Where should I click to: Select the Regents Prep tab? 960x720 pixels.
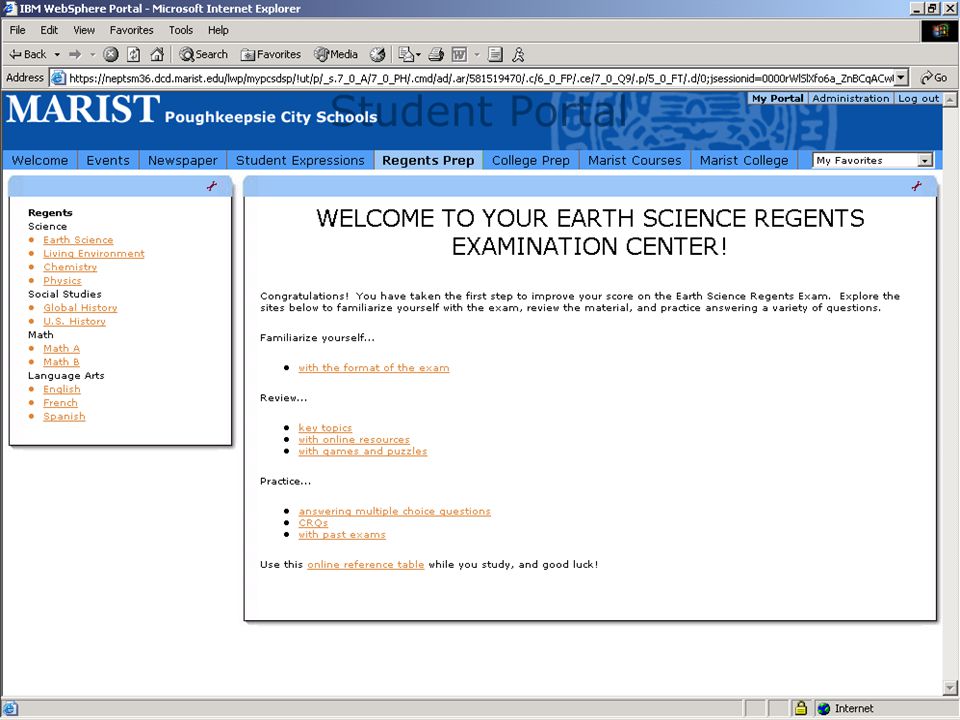428,160
